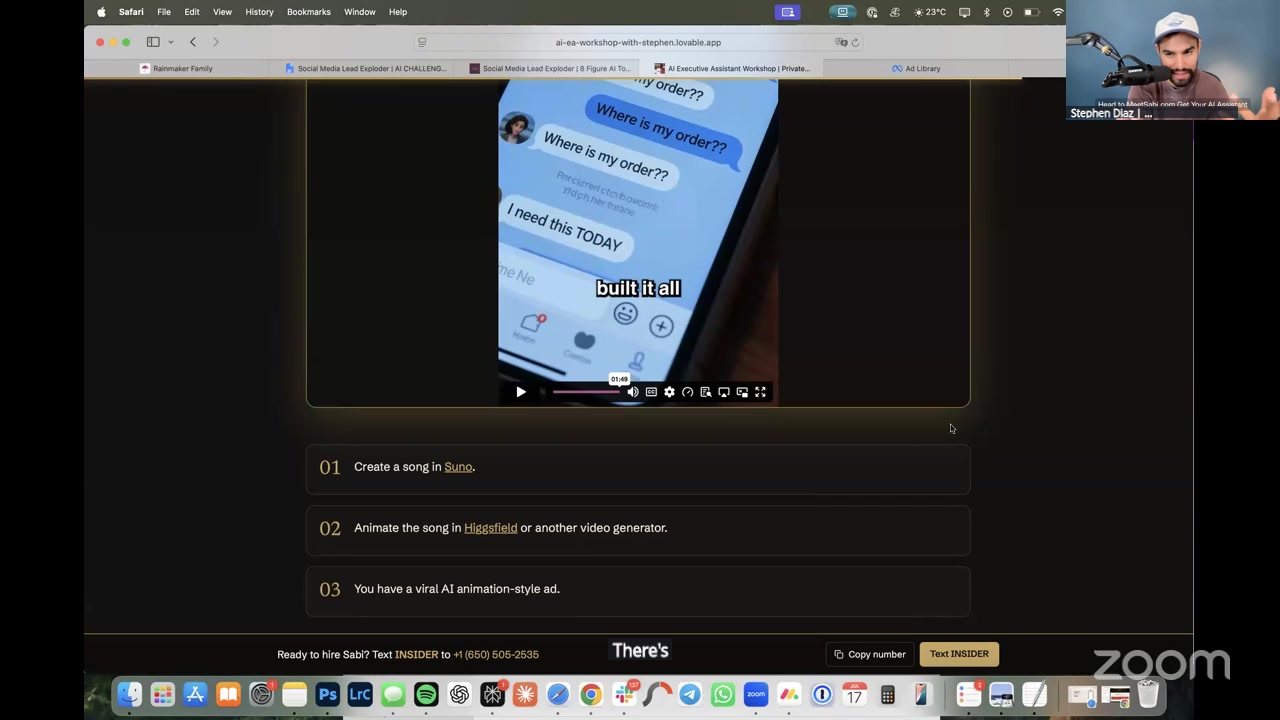Play the embedded video
1280x720 pixels.
520,392
